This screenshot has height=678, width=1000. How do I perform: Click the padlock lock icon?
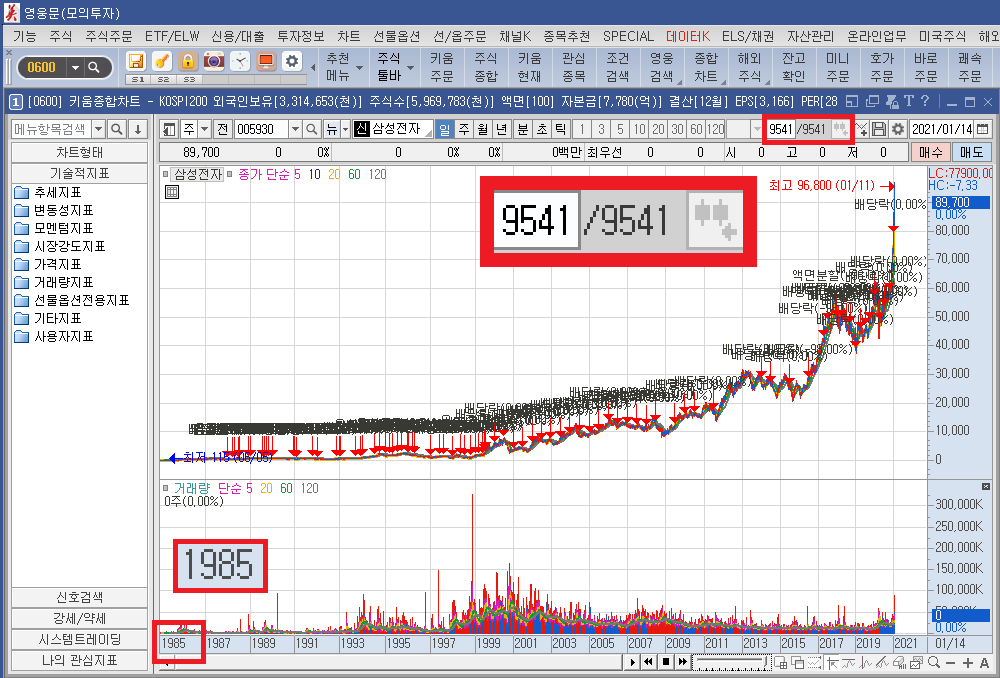pos(188,61)
